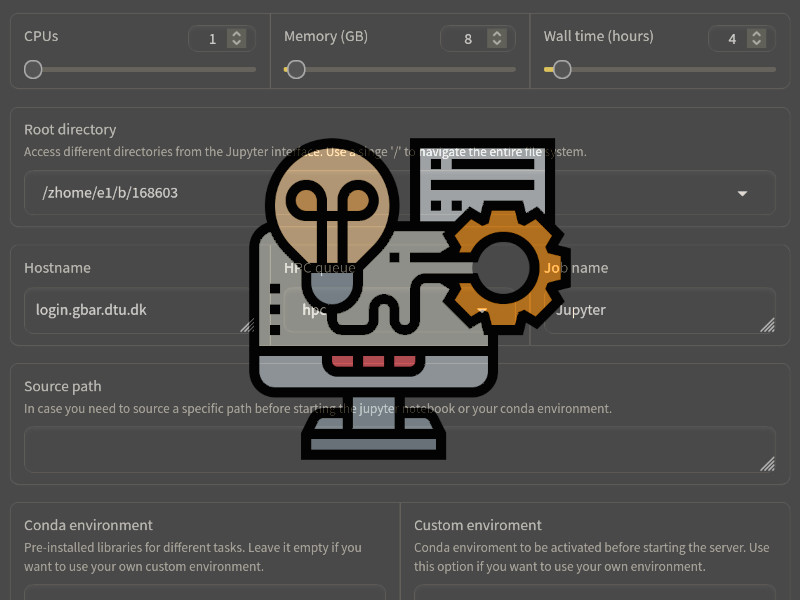Click the Memory (GB) slider handle
The height and width of the screenshot is (600, 800).
coord(295,70)
